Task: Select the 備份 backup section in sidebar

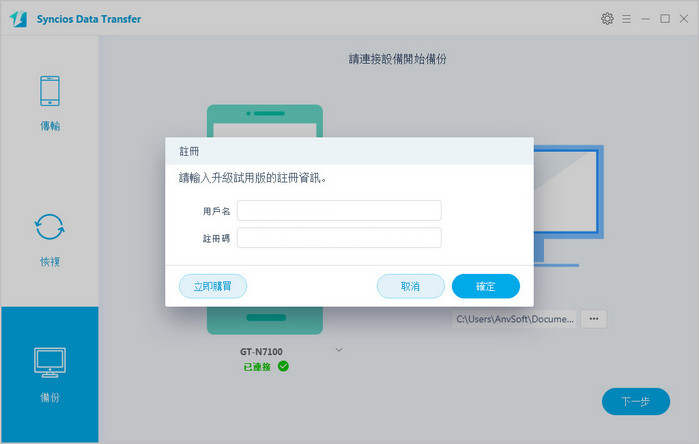Action: pos(49,374)
